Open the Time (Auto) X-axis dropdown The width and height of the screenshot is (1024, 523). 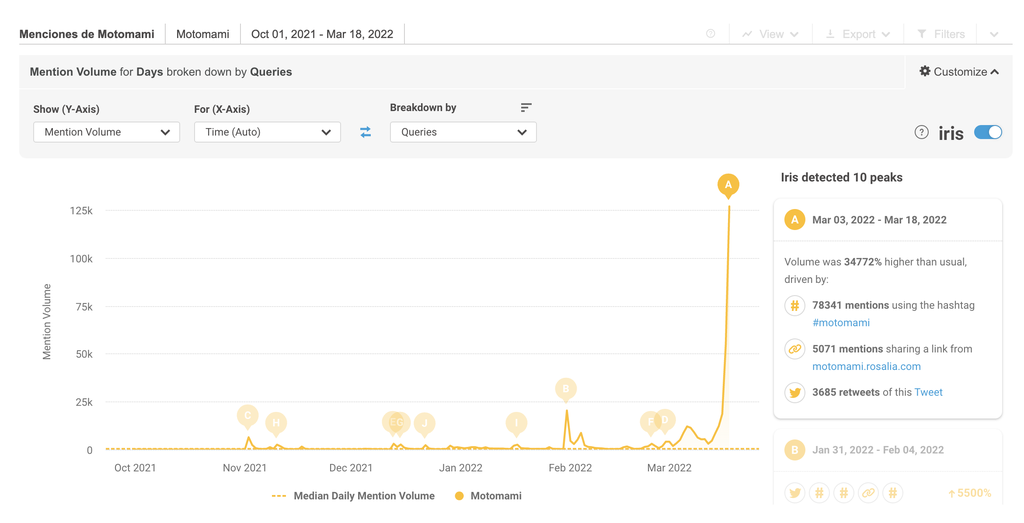click(x=267, y=132)
